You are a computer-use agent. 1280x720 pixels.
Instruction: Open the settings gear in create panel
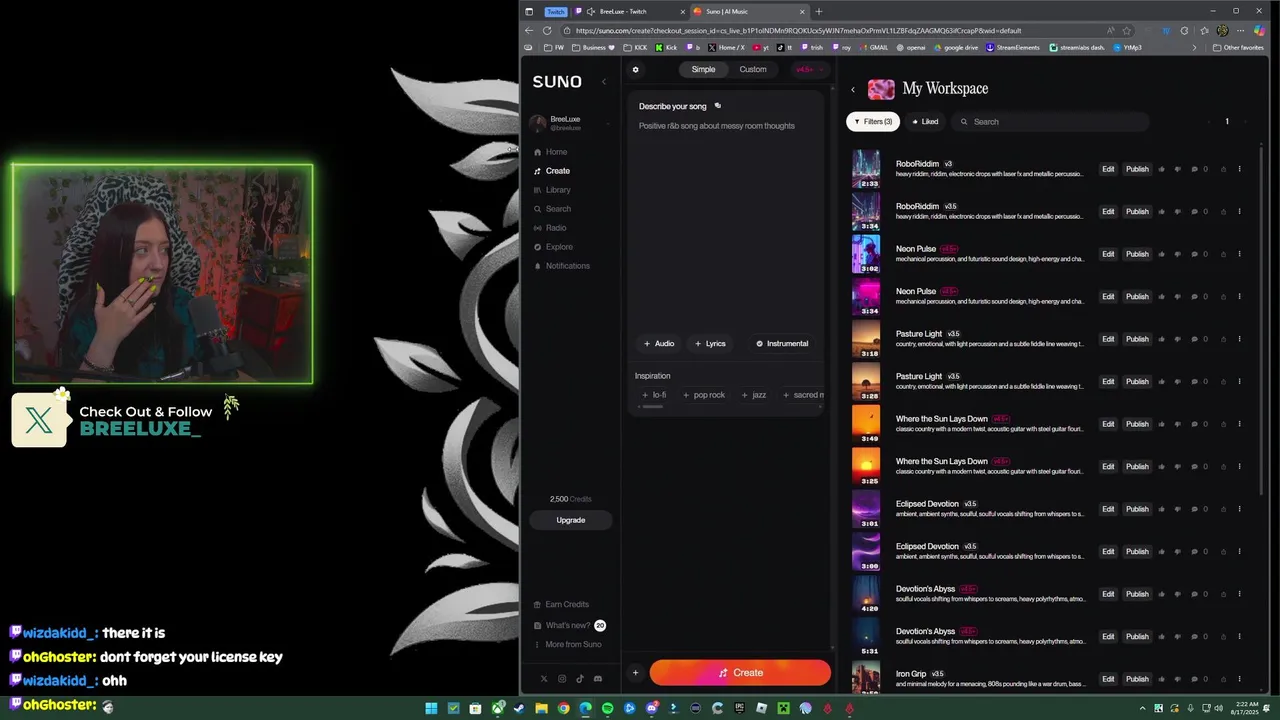[635, 70]
